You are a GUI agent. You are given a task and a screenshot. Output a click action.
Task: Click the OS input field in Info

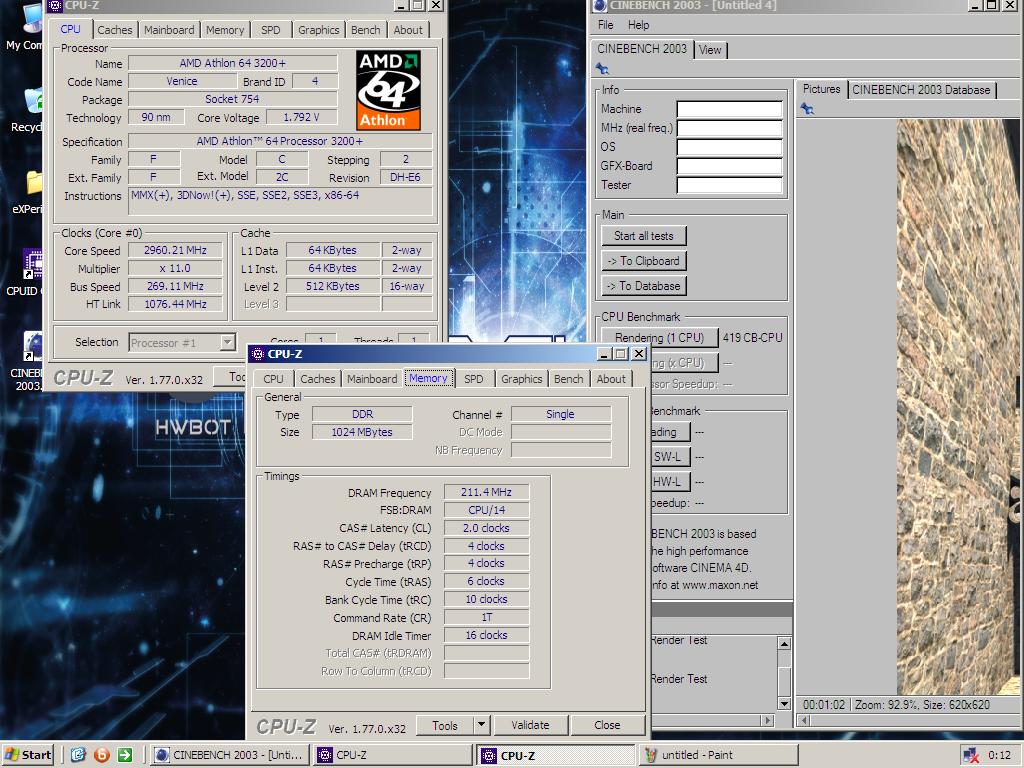click(x=729, y=147)
